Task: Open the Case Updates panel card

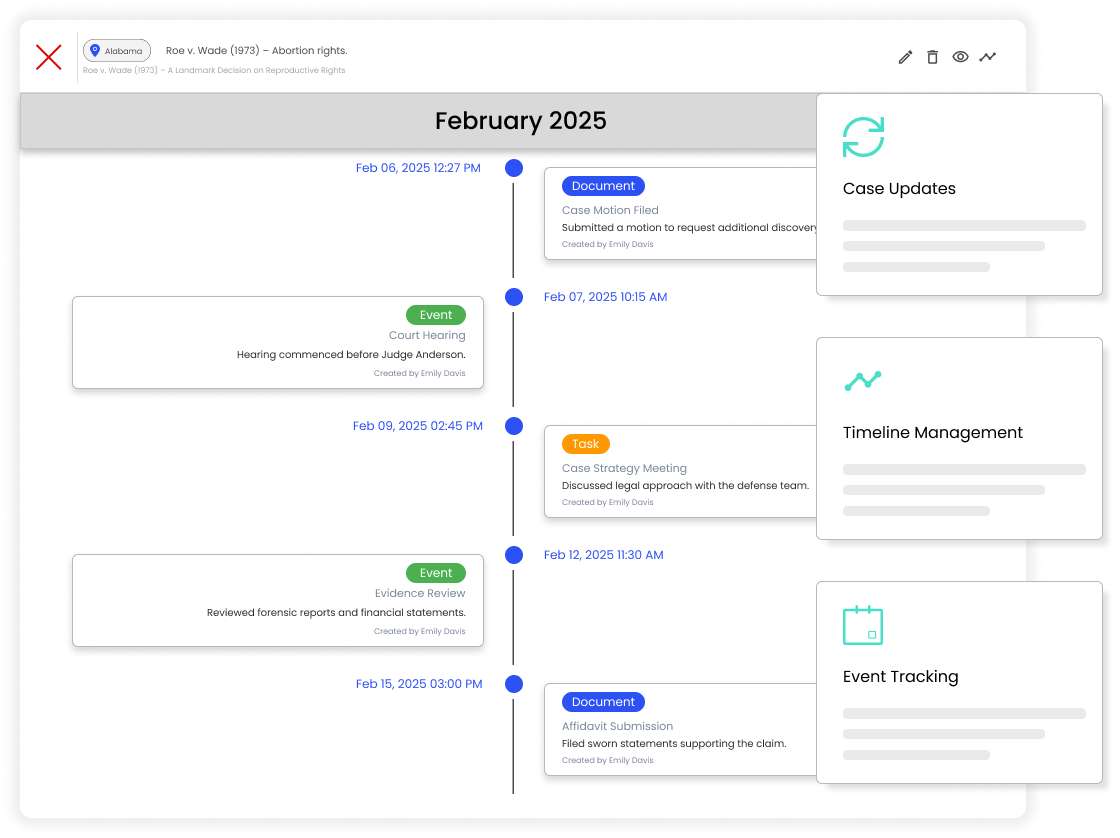Action: [959, 194]
